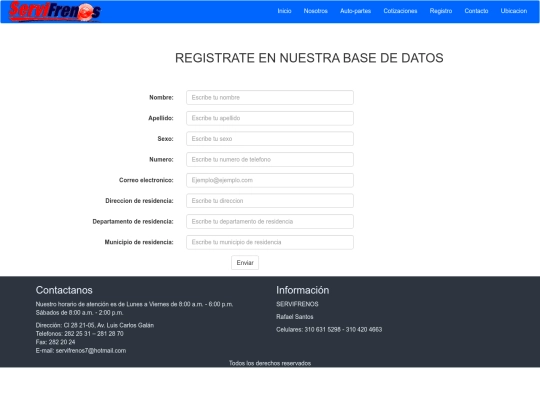This screenshot has height=405, width=540.
Task: Click the Dirección Cl 28 21-05 line
Action: click(x=95, y=325)
